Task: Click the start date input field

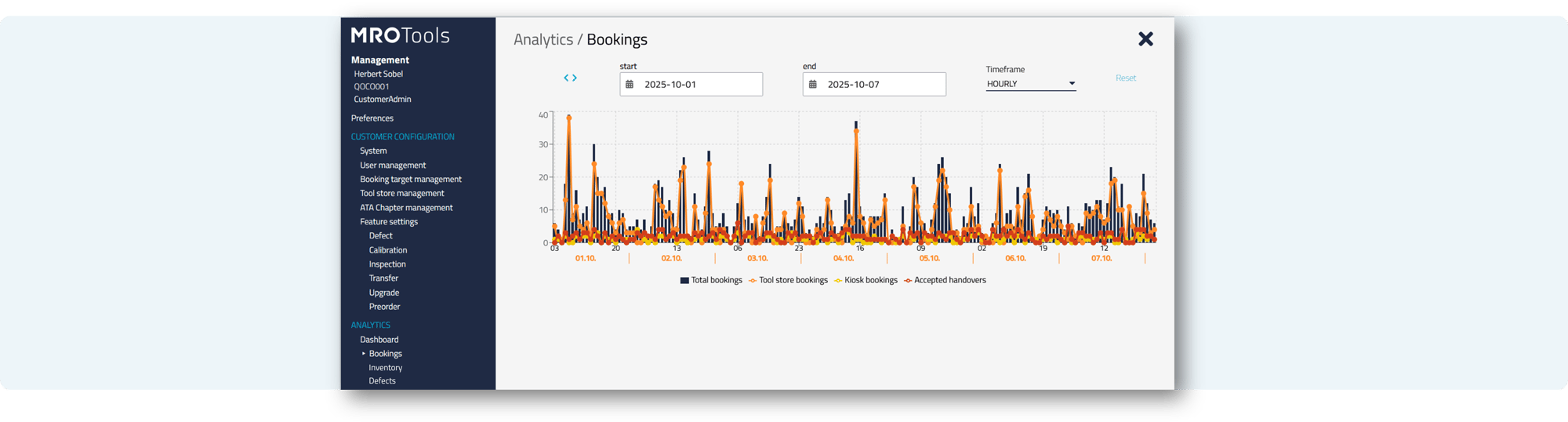Action: [698, 84]
